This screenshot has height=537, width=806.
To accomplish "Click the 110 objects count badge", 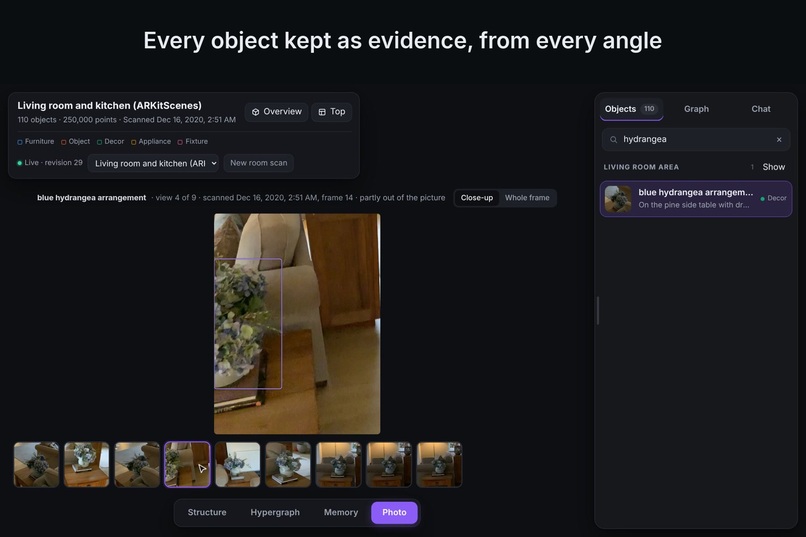I will pyautogui.click(x=649, y=109).
